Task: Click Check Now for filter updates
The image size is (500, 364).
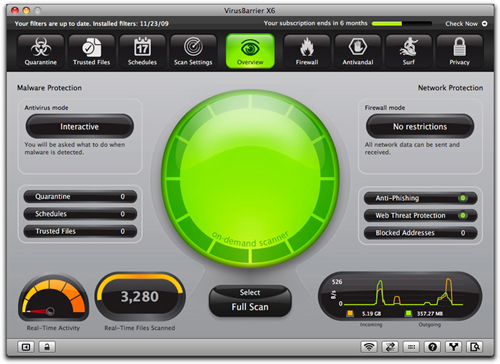Action: tap(466, 24)
